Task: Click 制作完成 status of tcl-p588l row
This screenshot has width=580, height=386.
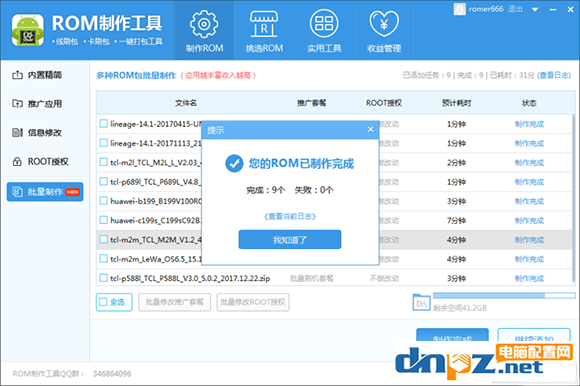Action: [x=529, y=278]
